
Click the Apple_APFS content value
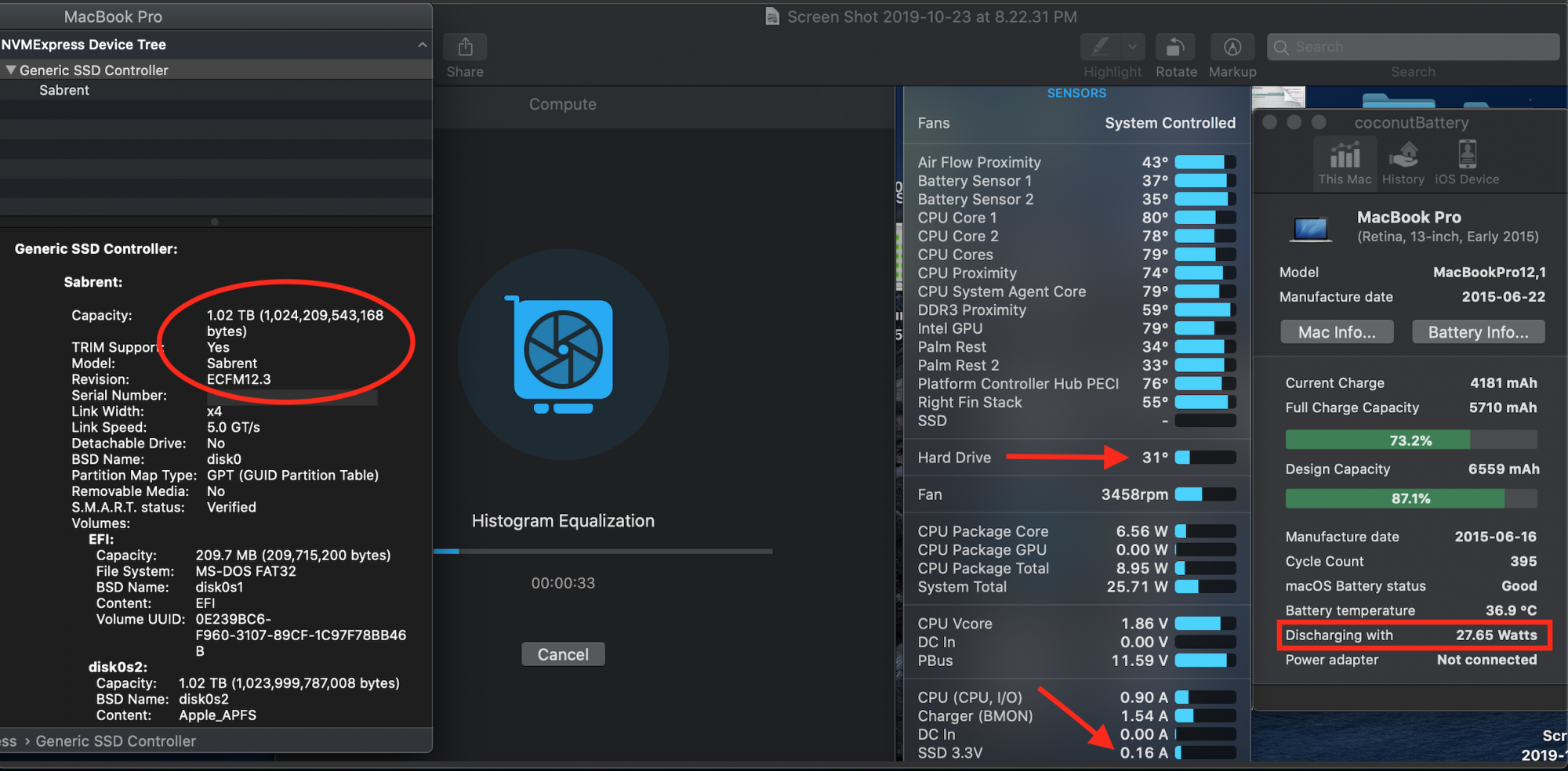pyautogui.click(x=218, y=715)
